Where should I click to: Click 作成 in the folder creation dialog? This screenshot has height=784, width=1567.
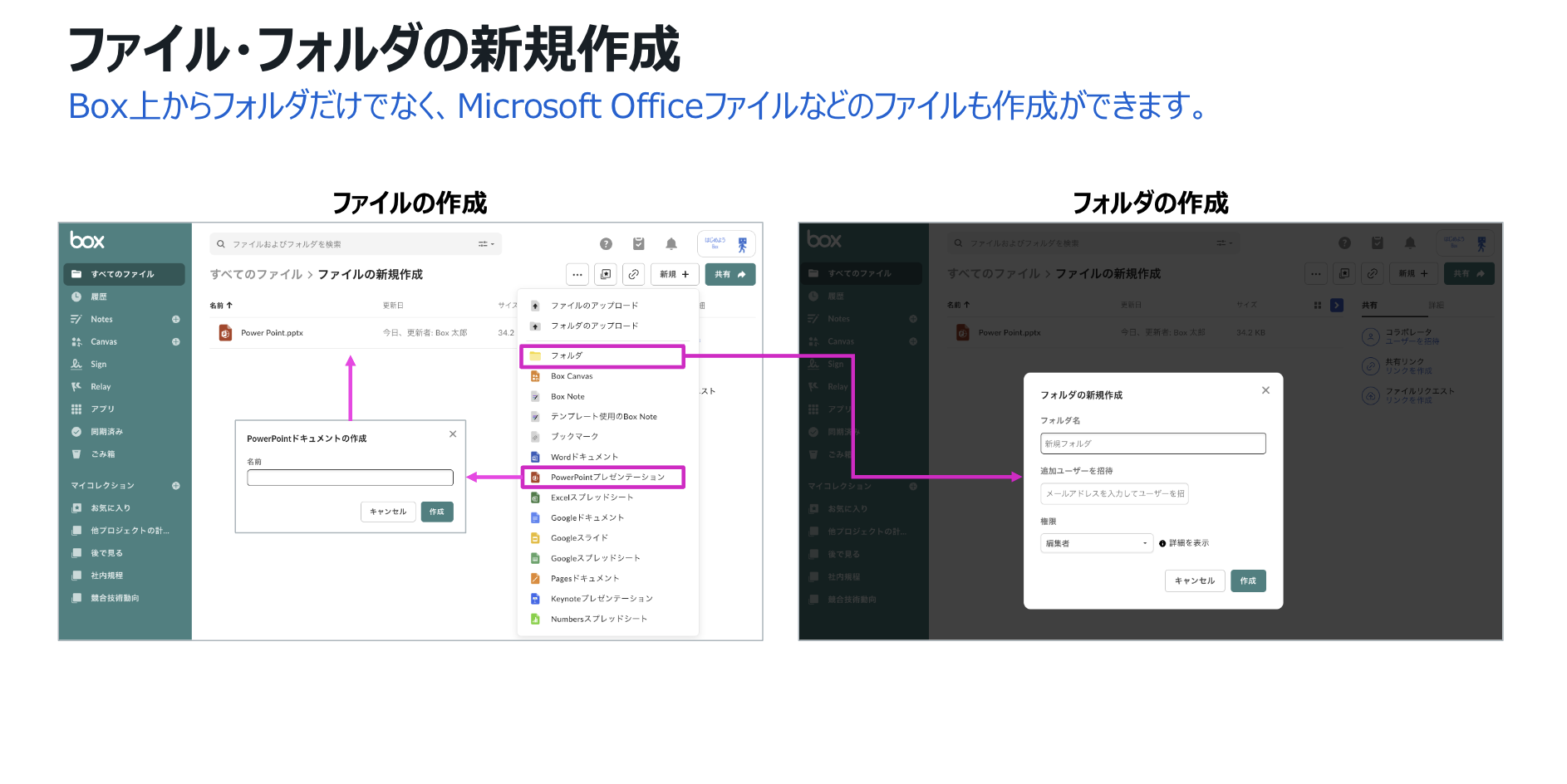(x=1248, y=581)
